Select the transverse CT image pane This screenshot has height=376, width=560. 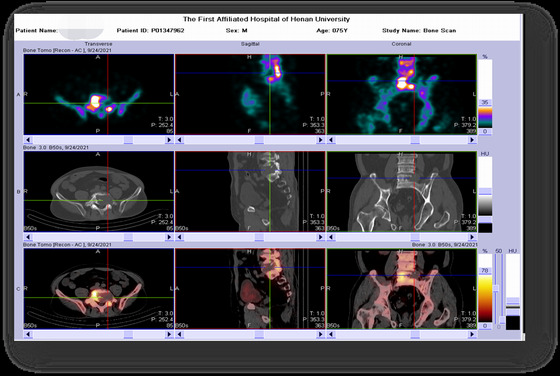(99, 191)
